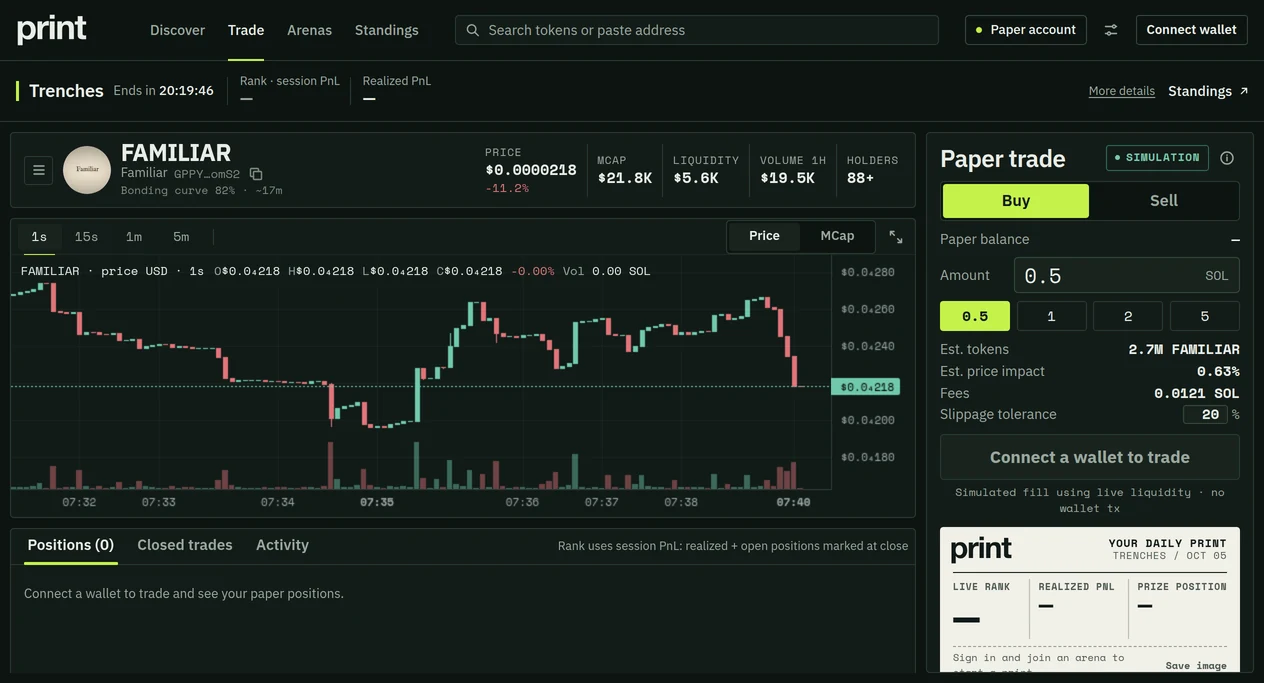Click the fees value 0.0121 SOL

pos(1196,394)
